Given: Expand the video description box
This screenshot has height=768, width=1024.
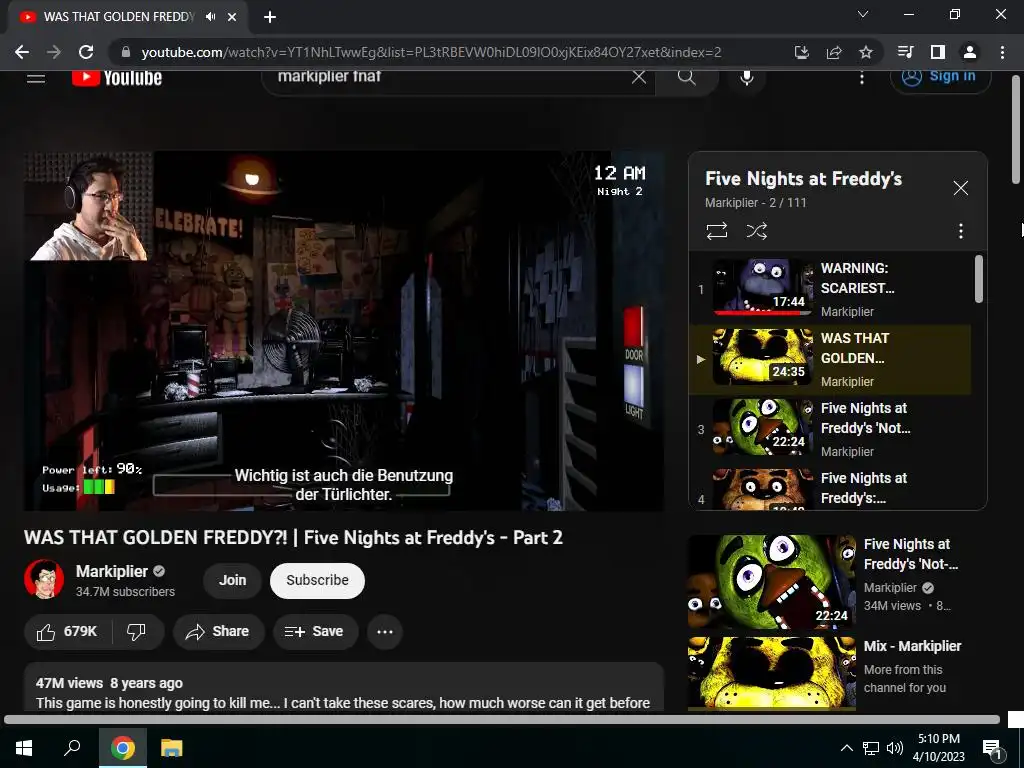Looking at the screenshot, I should [344, 687].
